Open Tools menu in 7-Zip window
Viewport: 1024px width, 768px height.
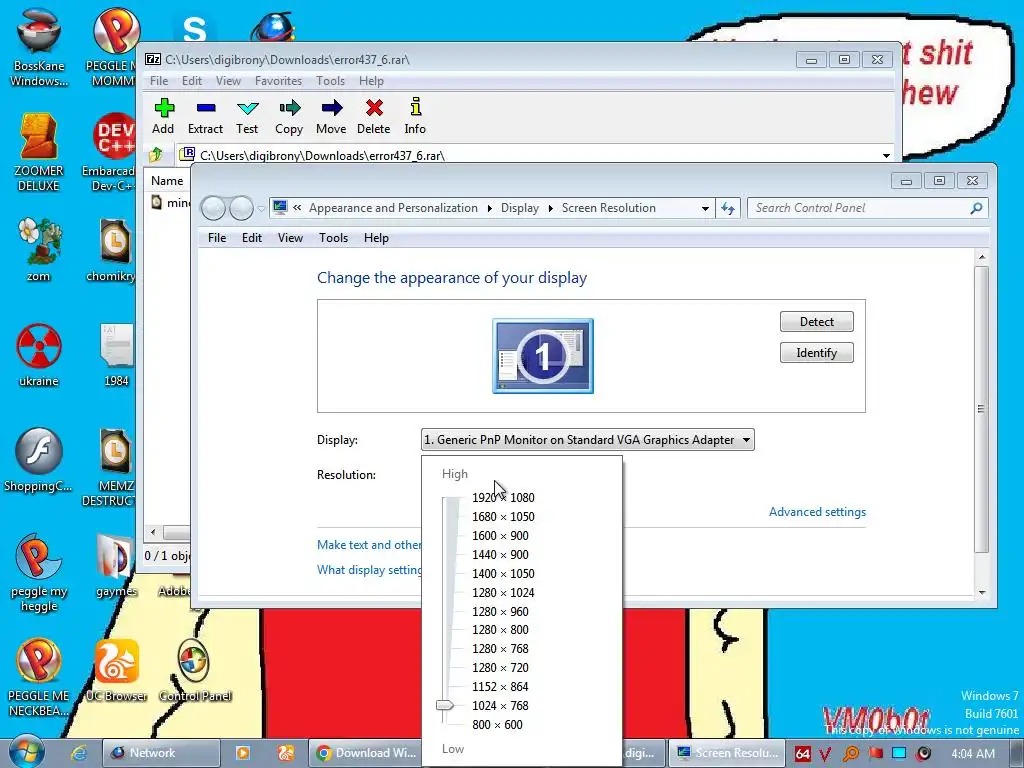pyautogui.click(x=330, y=81)
